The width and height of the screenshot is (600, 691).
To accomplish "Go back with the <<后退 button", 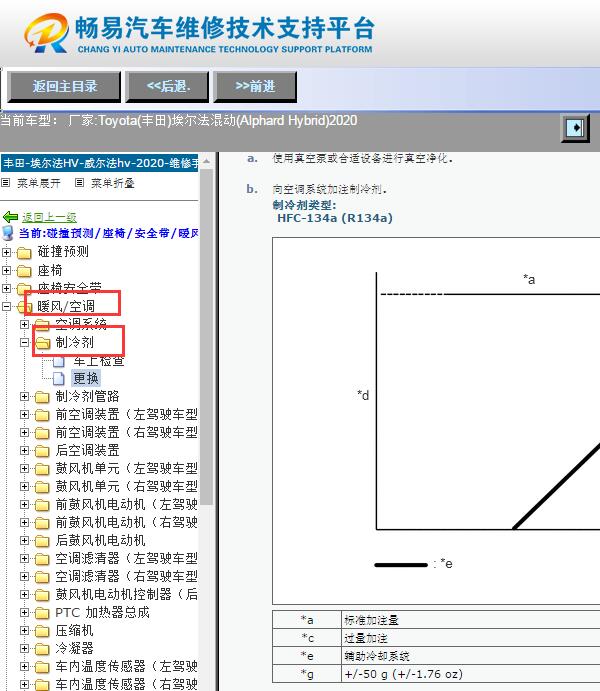I will 167,86.
